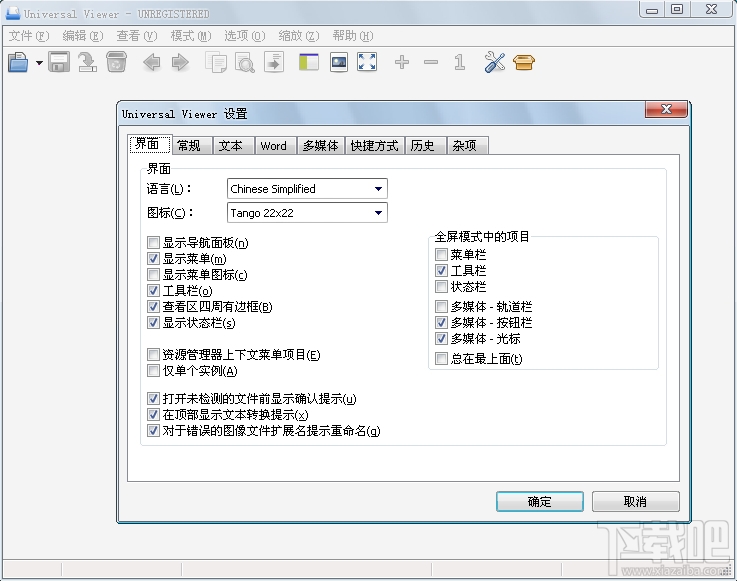Maximize the Universal Viewer main window
The height and width of the screenshot is (581, 737).
coord(677,9)
